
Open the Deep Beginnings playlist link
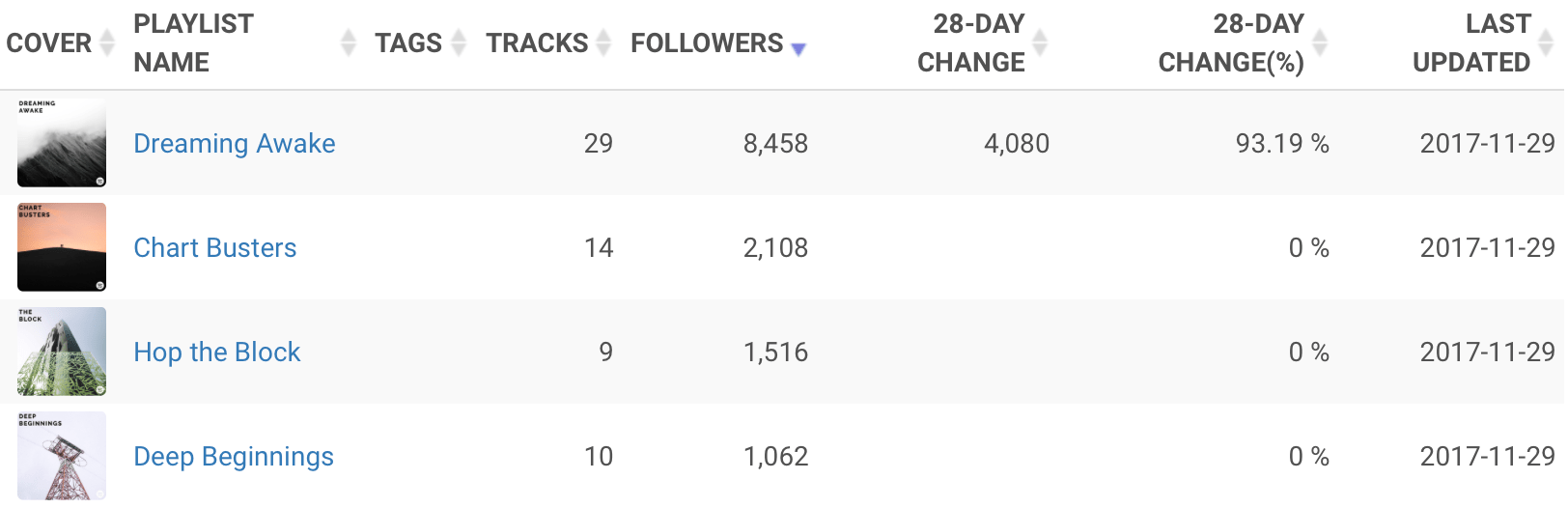point(234,457)
